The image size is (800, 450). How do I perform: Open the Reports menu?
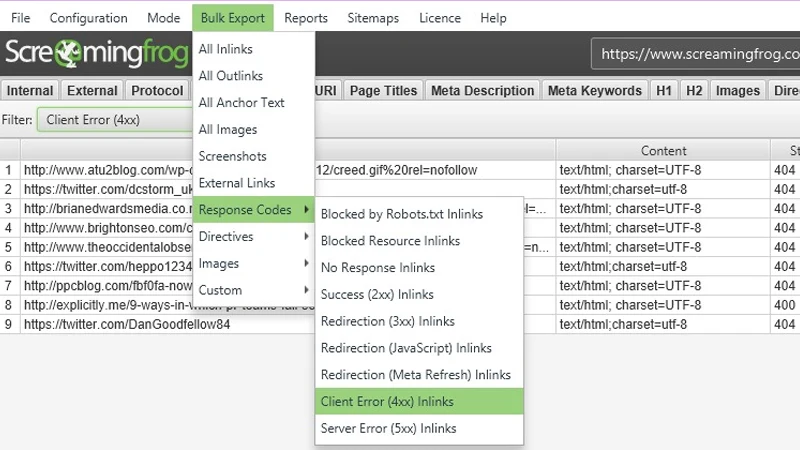[306, 18]
